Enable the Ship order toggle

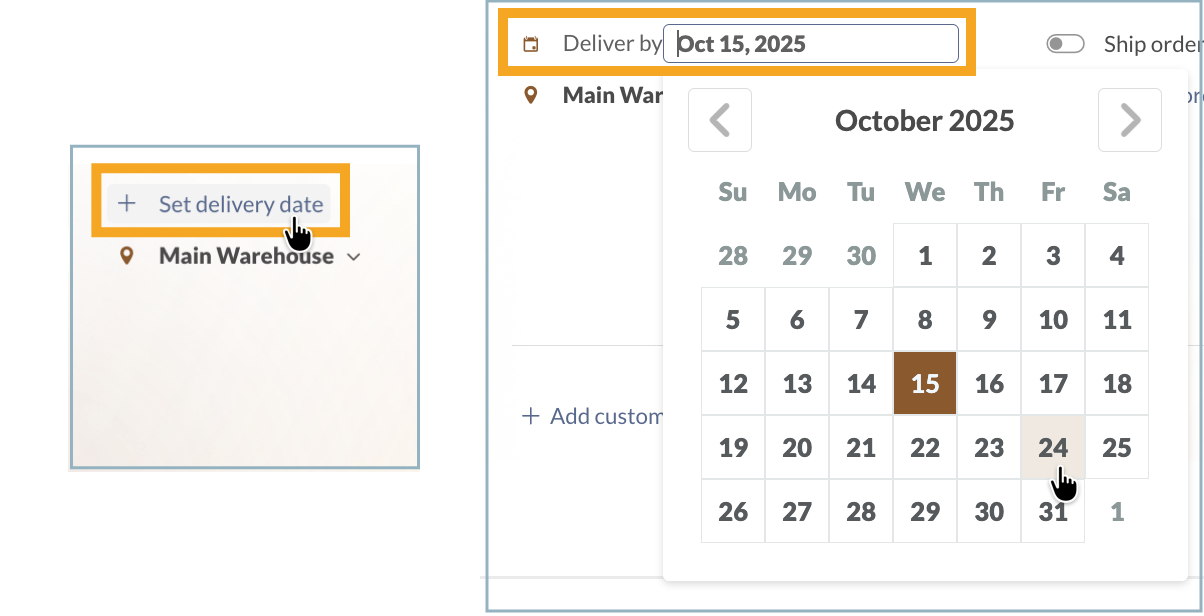pyautogui.click(x=1065, y=43)
